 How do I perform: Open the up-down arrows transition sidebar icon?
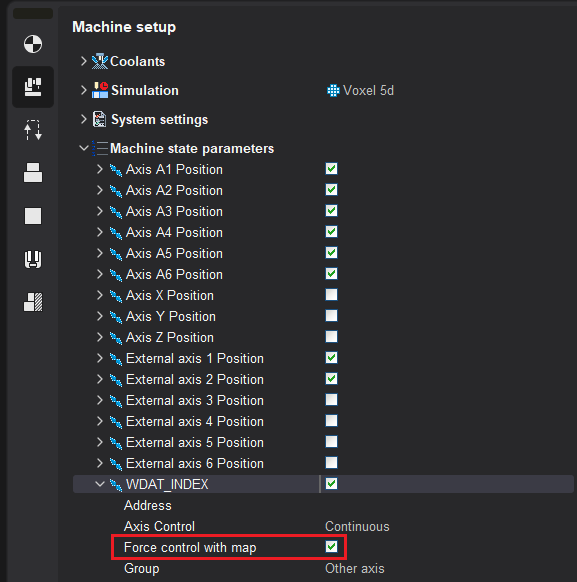click(33, 130)
